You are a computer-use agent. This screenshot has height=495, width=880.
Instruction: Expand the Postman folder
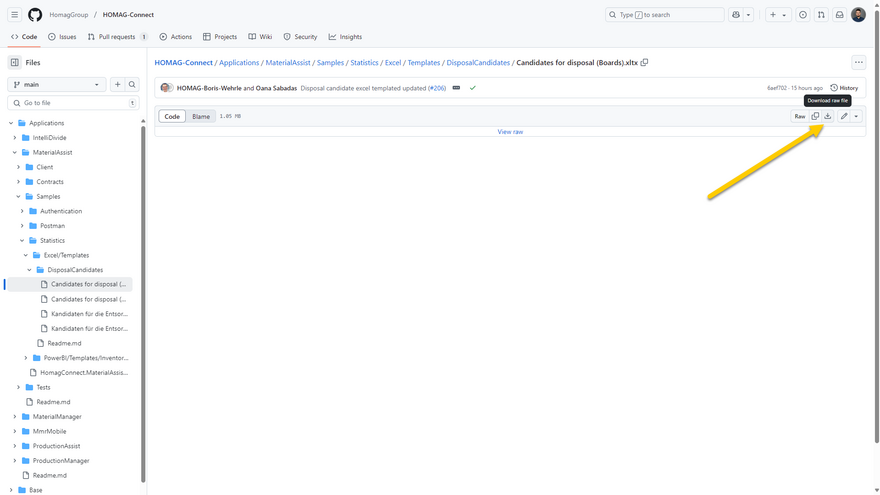coord(22,226)
